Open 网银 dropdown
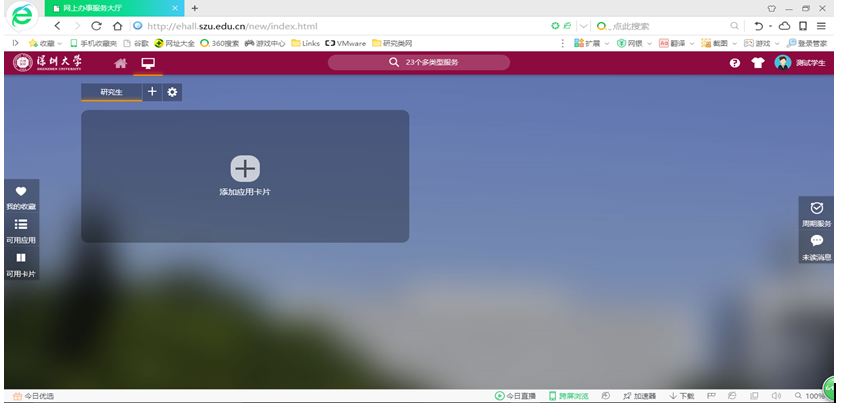Viewport: 846px width, 407px height. pos(634,43)
